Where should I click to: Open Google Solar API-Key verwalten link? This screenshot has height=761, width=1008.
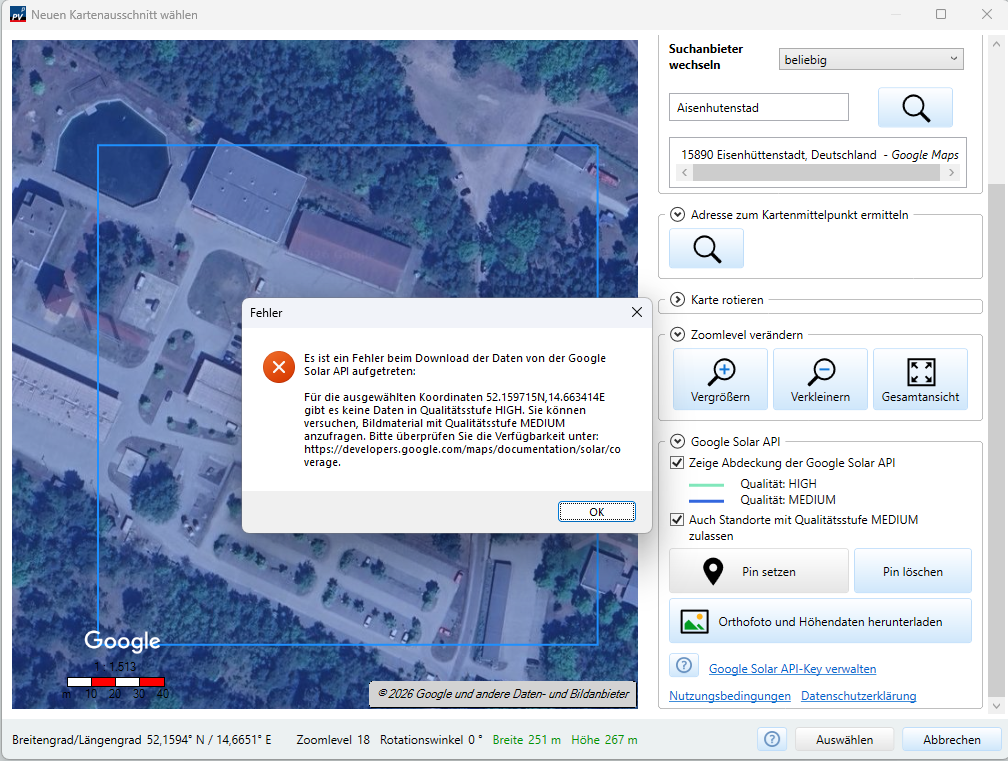click(x=792, y=669)
